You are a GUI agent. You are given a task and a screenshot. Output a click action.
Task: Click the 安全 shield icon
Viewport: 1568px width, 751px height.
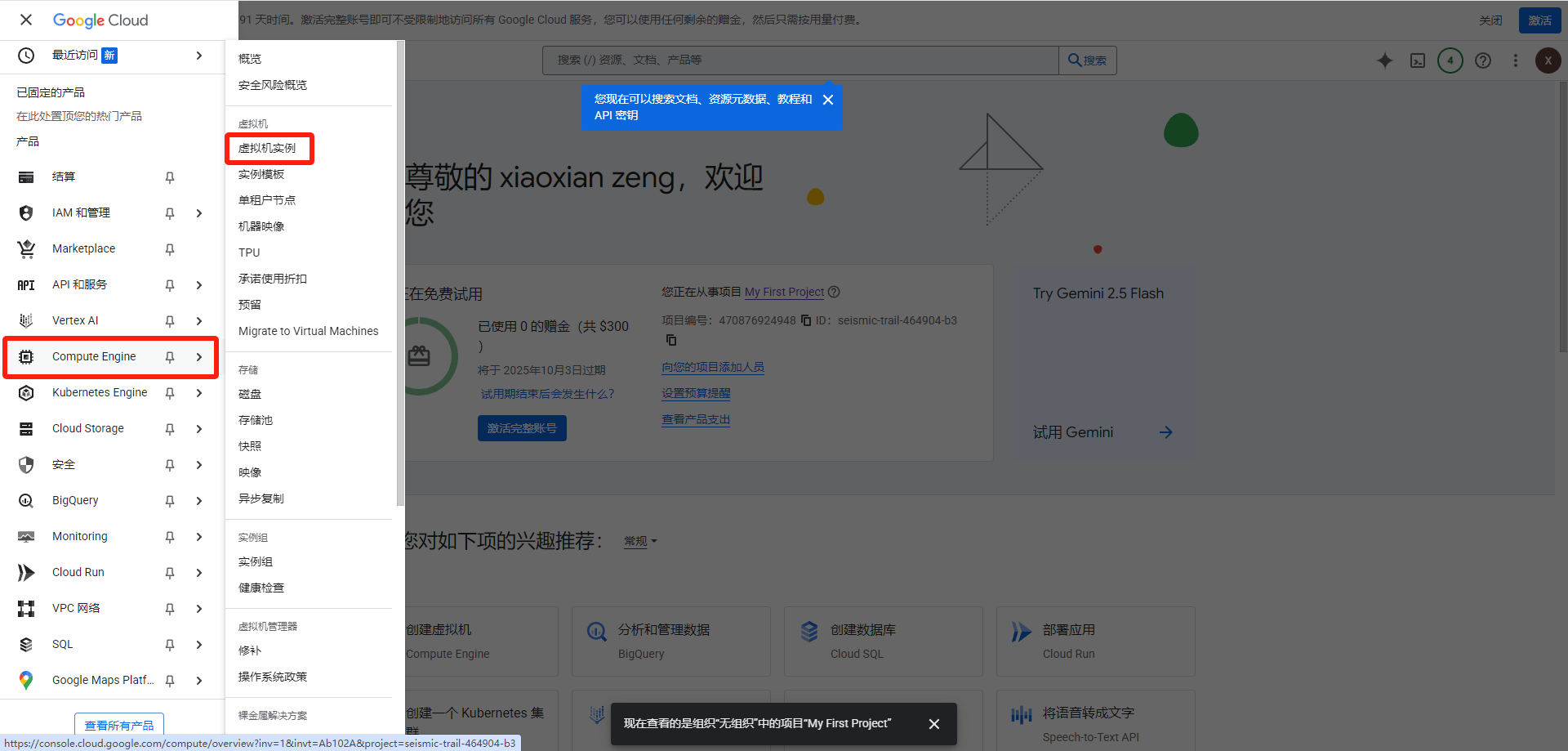coord(26,465)
